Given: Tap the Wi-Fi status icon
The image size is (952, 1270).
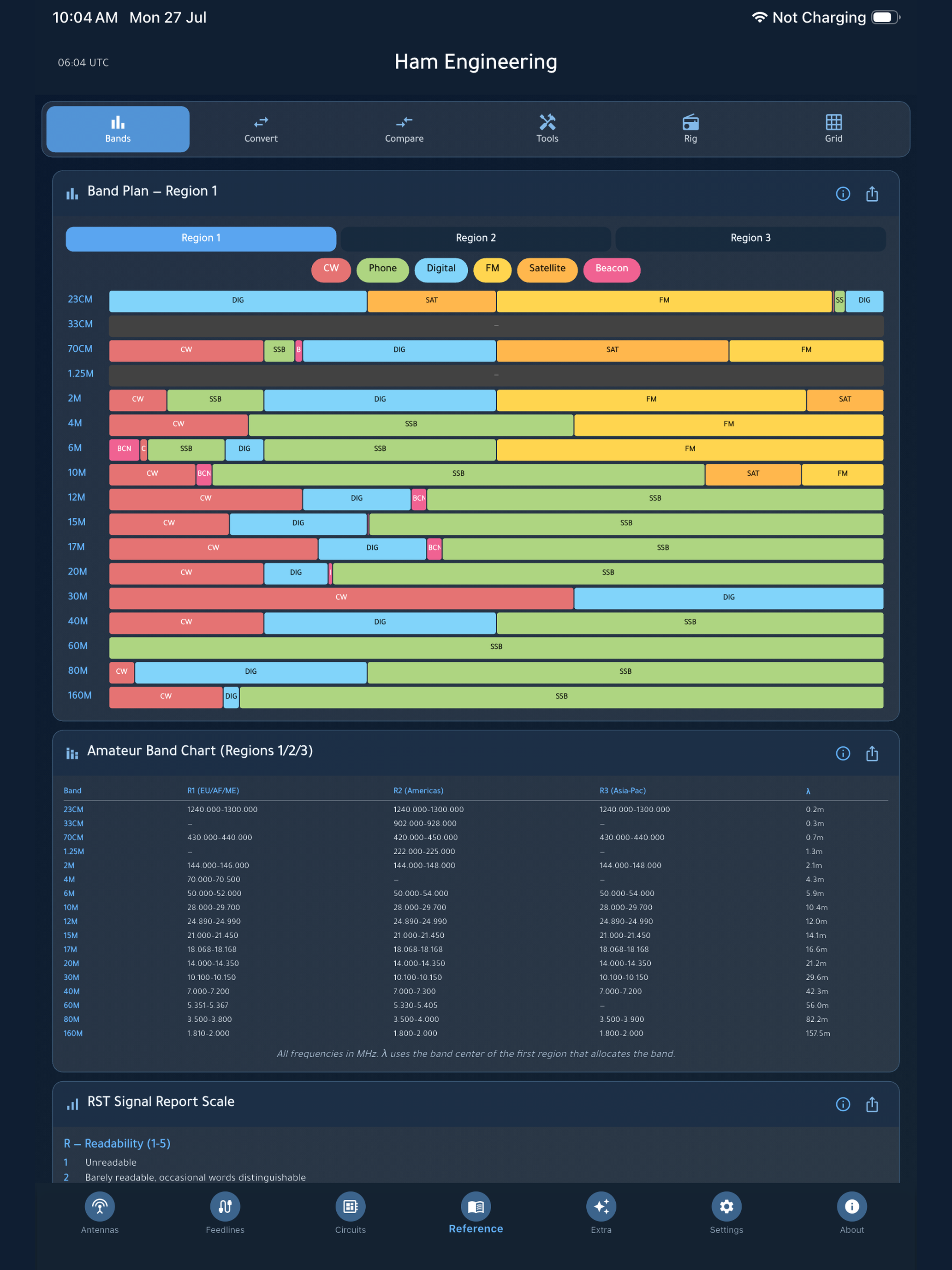Looking at the screenshot, I should [x=759, y=17].
